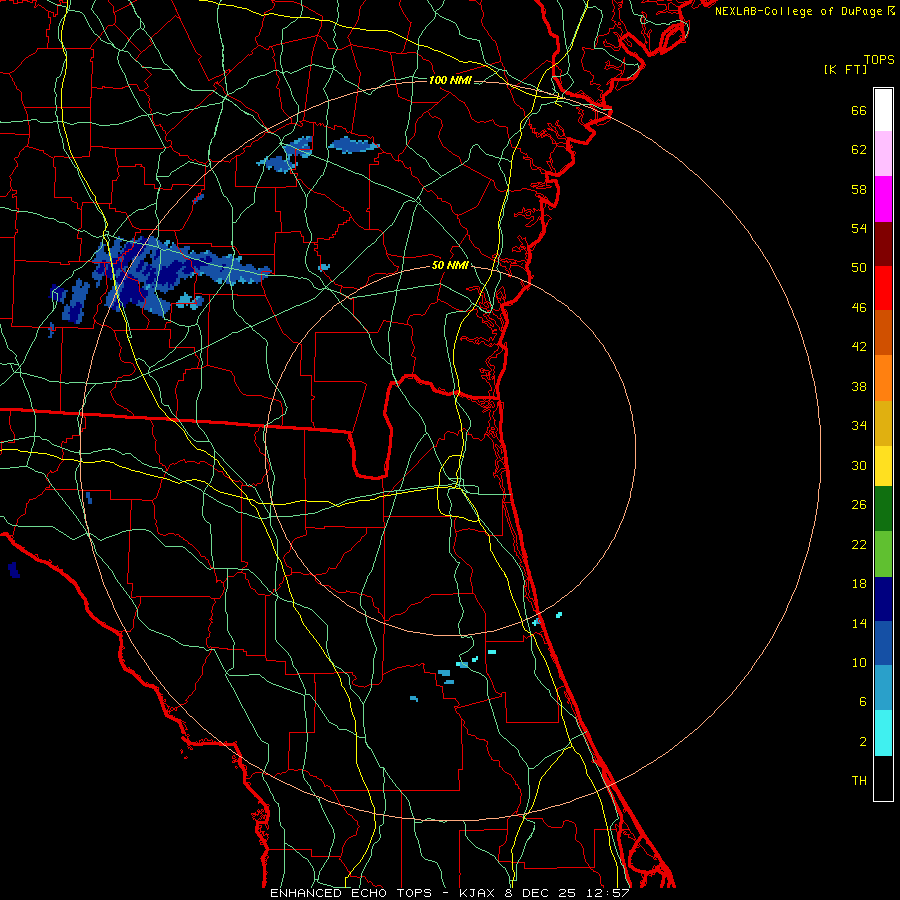Screen dimensions: 900x900
Task: Click the orange 42 legend swatch
Action: [x=883, y=378]
